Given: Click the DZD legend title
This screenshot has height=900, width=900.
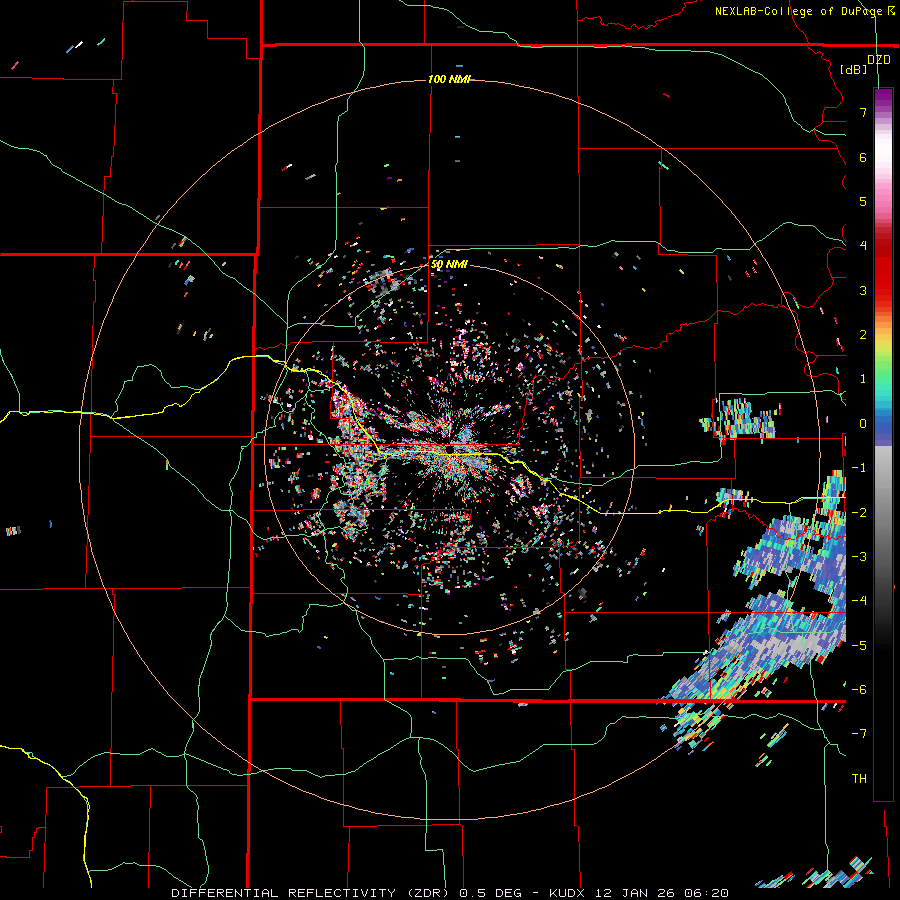Looking at the screenshot, I should [879, 60].
